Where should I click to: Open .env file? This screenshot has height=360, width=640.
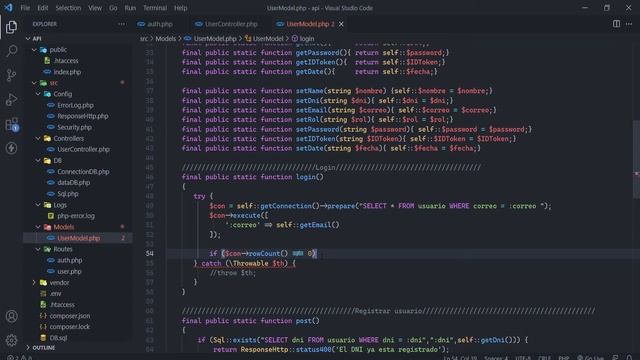tap(56, 293)
